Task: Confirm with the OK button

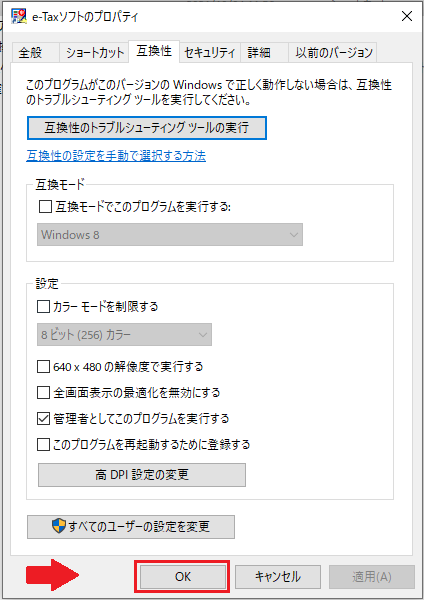Action: click(x=183, y=577)
